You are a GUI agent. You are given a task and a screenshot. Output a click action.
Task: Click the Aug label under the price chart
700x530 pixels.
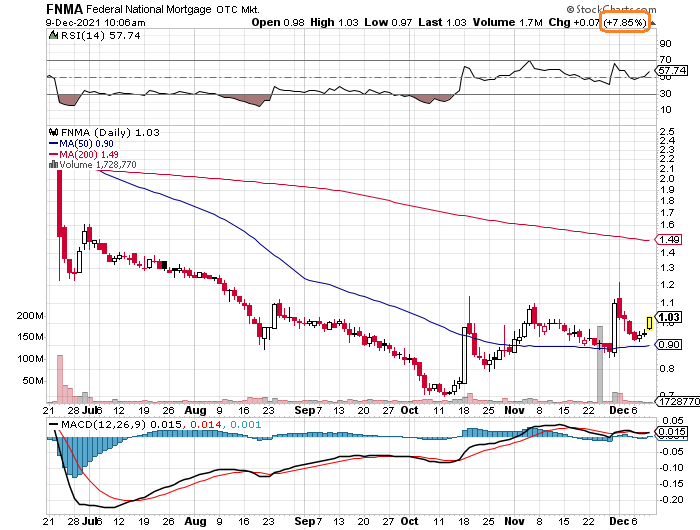coord(196,410)
